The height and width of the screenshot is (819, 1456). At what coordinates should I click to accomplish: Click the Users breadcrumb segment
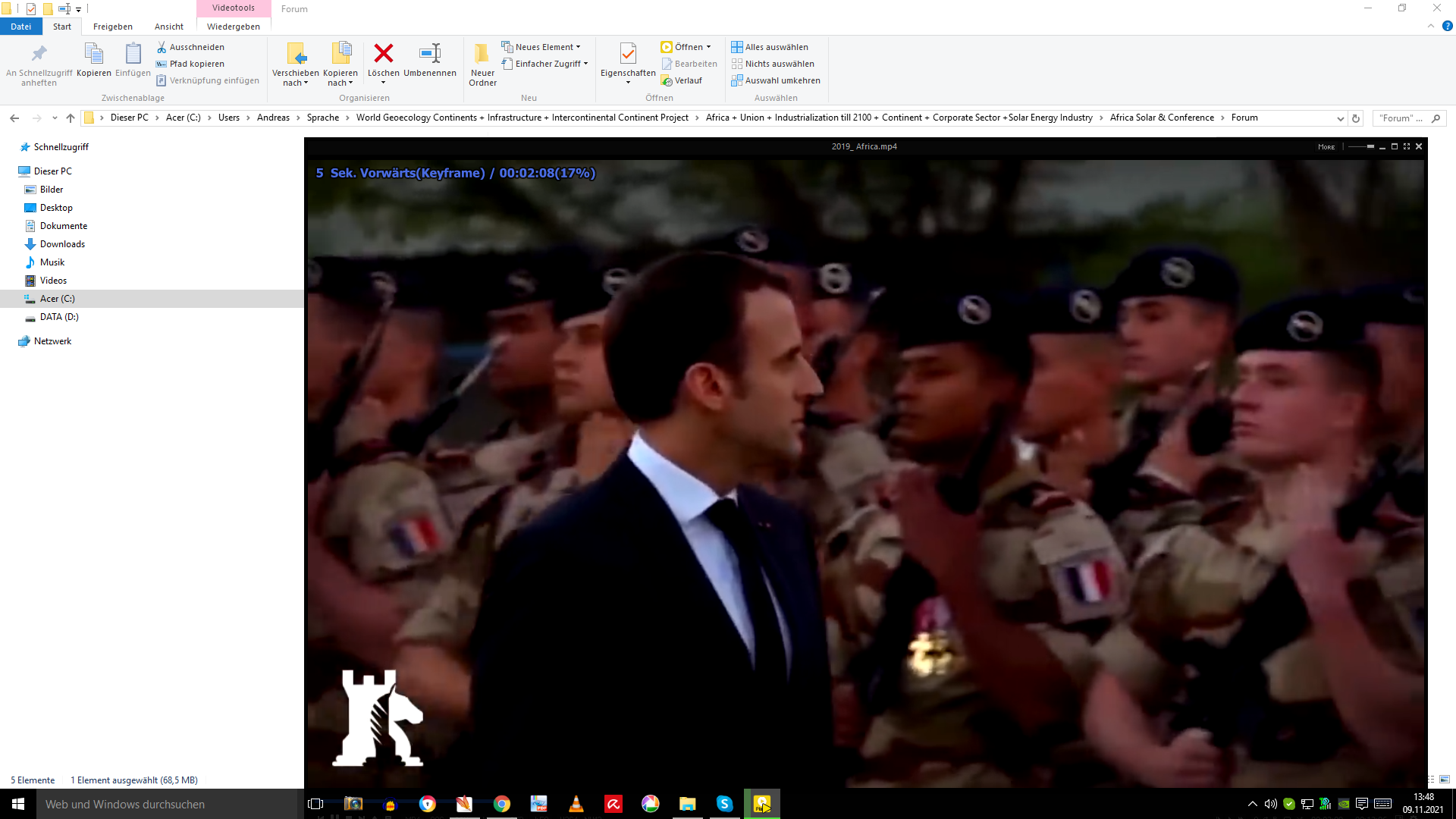[229, 118]
